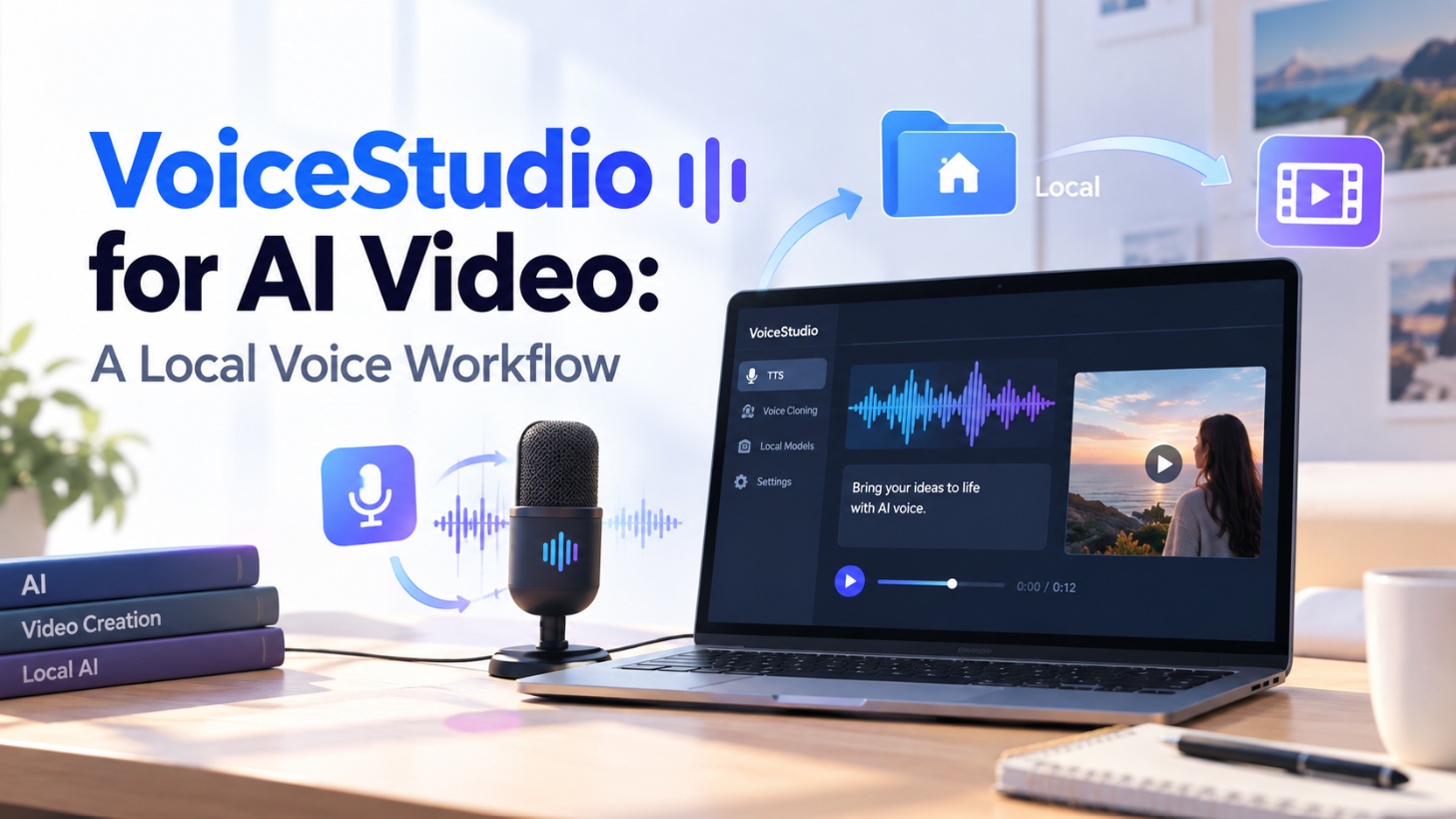Click the Voice Cloning sidebar icon
Screen dimensions: 1456x819
(747, 410)
